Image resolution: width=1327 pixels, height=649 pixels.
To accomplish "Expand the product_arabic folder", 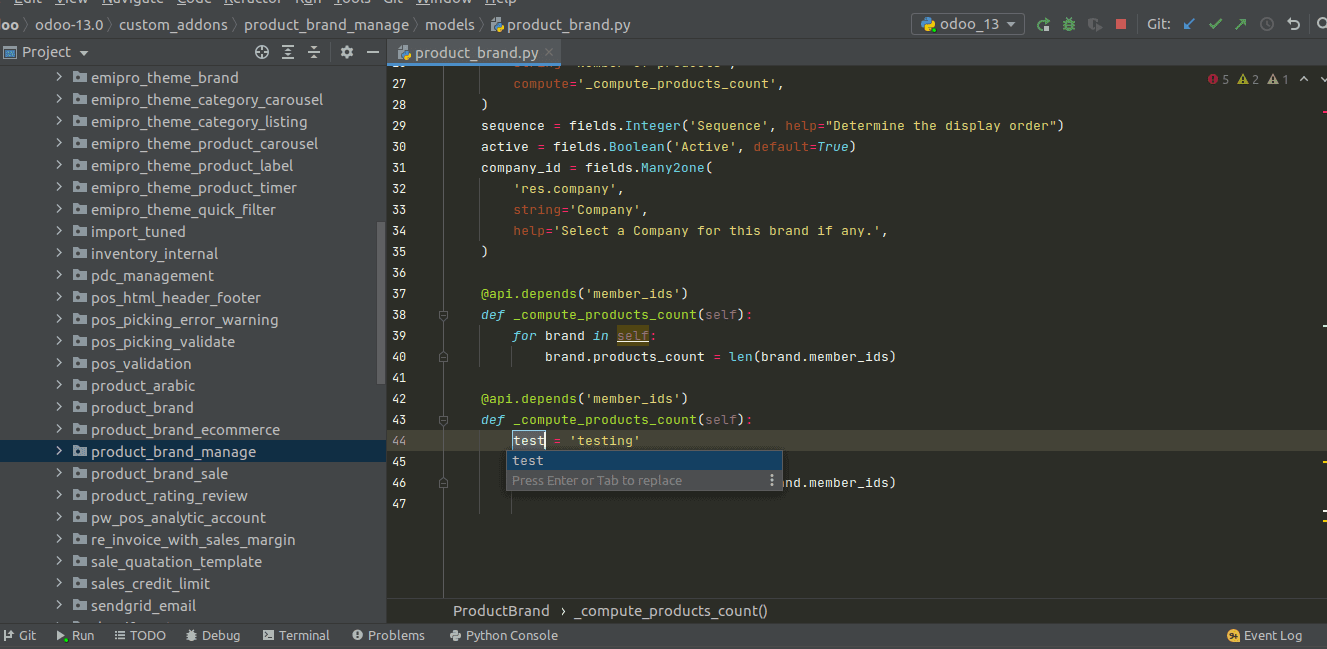I will coord(59,386).
